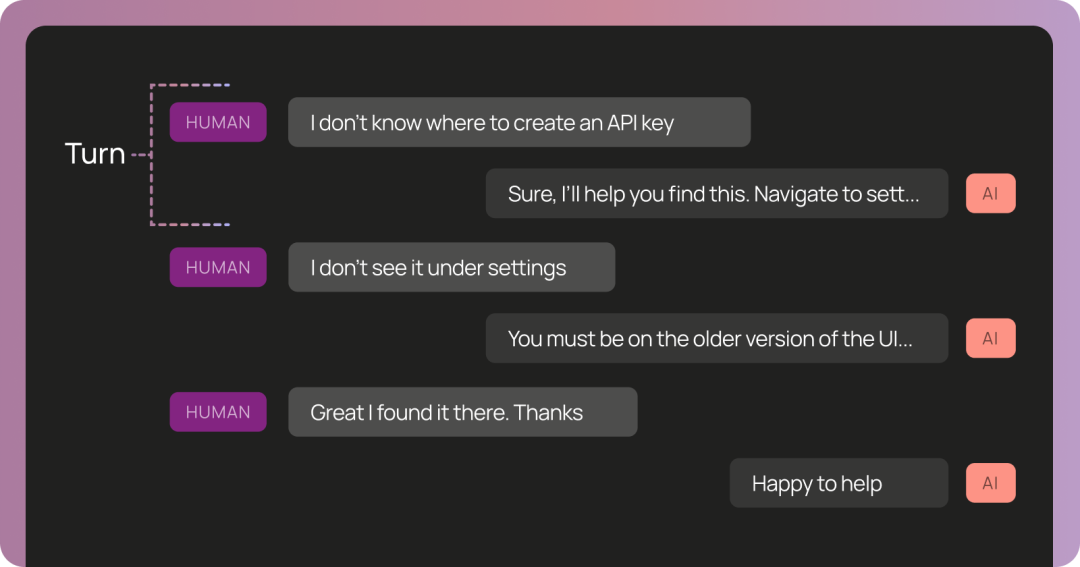Screen dimensions: 1080x567
Task: Select the 'I don't see it under settings' bubble
Action: (452, 267)
